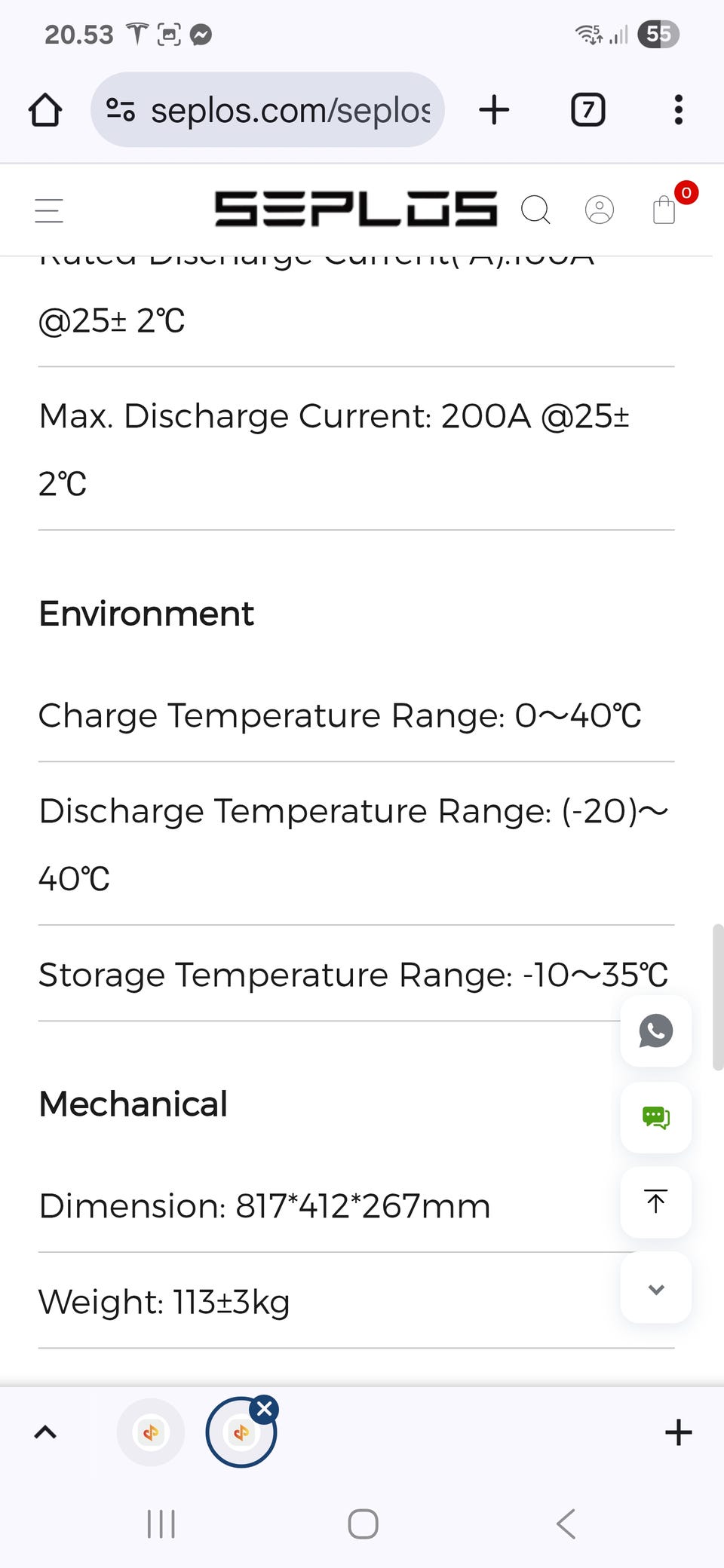The height and width of the screenshot is (1568, 724).
Task: Collapse floating buttons with down chevron
Action: point(655,1288)
